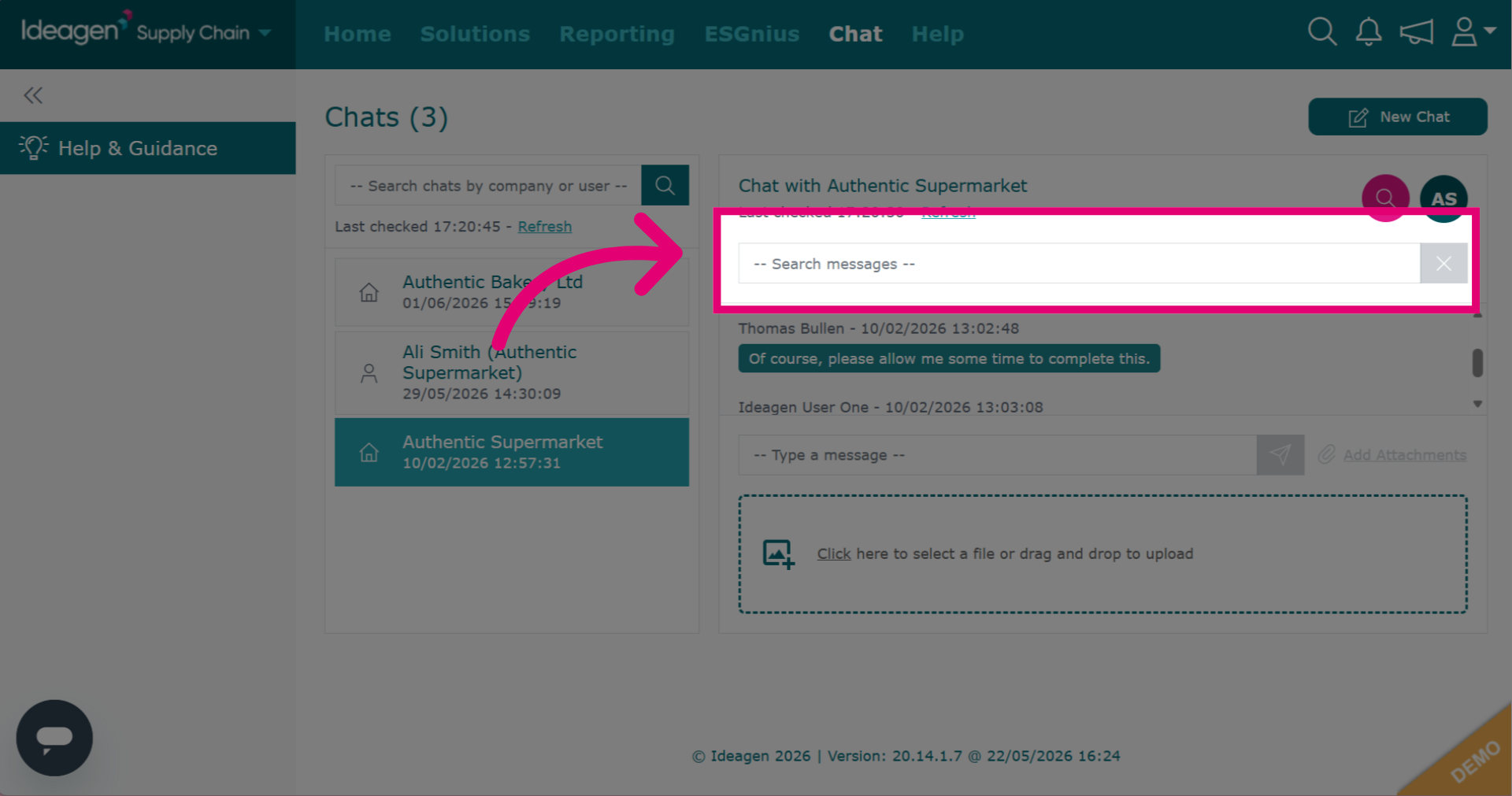Click 'Ideagen User One' message header
This screenshot has height=796, width=1512.
point(891,407)
